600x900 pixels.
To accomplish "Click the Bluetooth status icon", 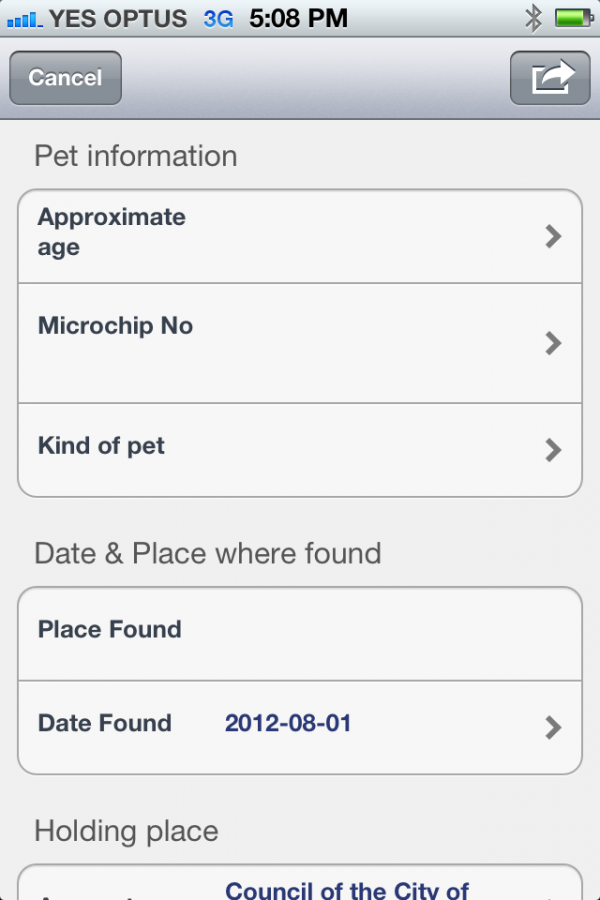I will pyautogui.click(x=534, y=18).
